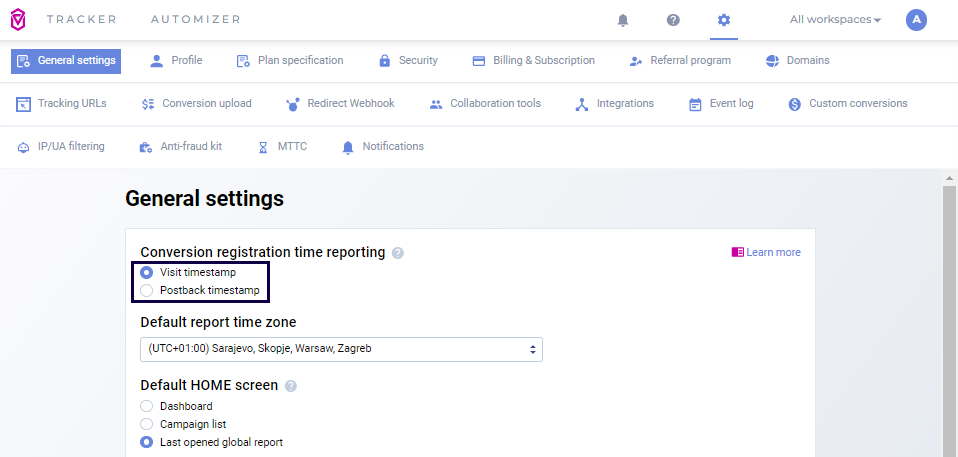Screen dimensions: 958x457
Task: Go to Domains section
Action: (797, 60)
